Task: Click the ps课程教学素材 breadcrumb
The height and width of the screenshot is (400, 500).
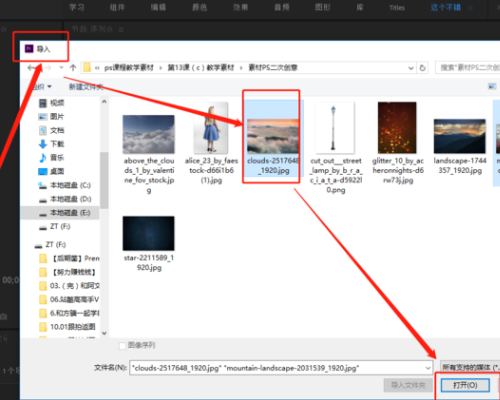Action: [x=129, y=68]
